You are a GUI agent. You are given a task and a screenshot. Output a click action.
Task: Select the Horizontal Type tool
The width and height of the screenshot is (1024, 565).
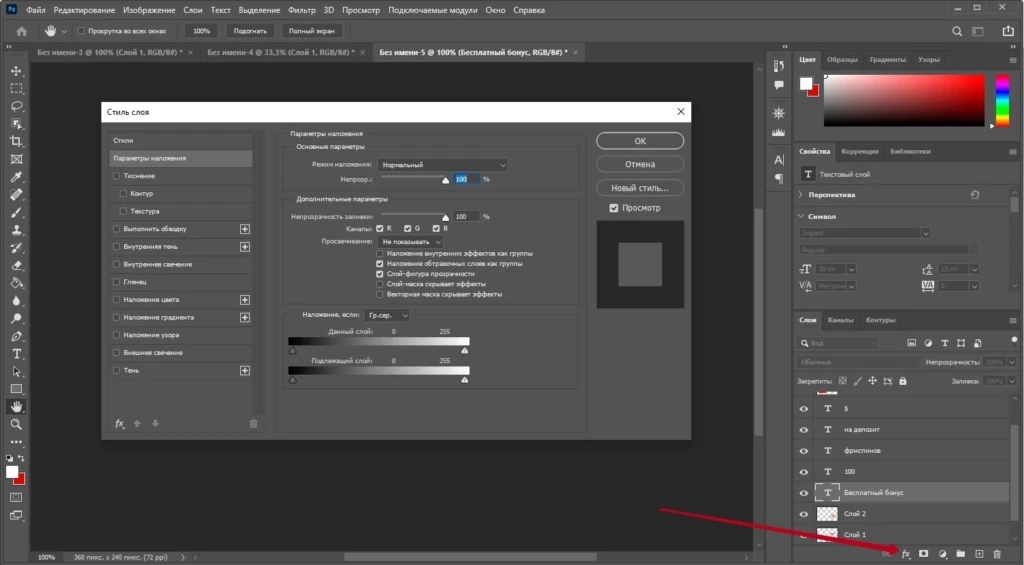[16, 354]
